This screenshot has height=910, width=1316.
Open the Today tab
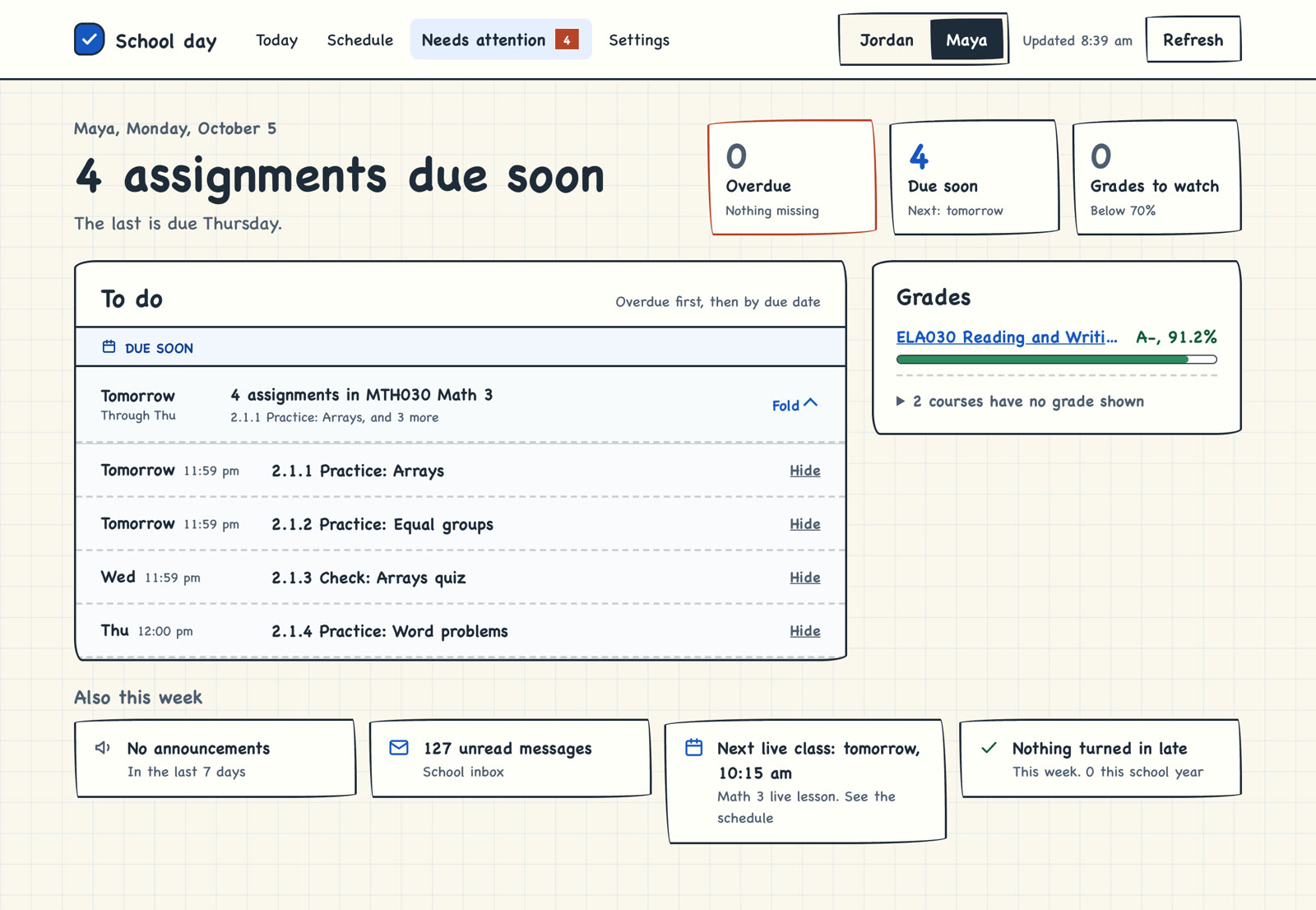(x=276, y=39)
